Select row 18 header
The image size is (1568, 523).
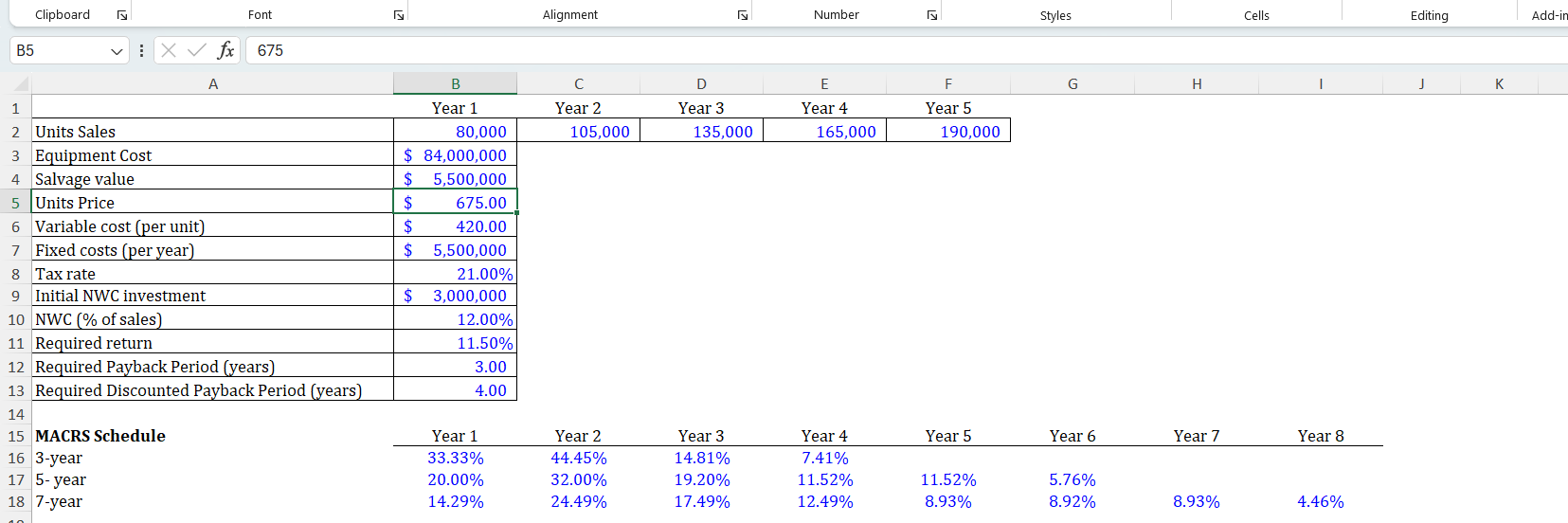click(15, 501)
